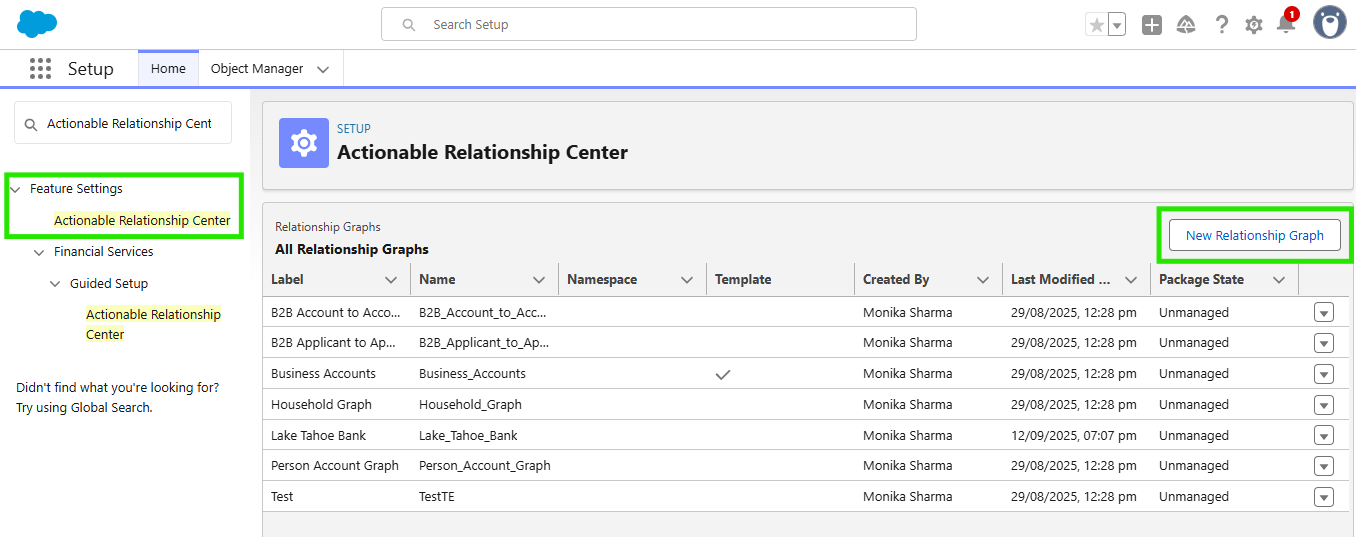
Task: Collapse the Guided Setup tree node
Action: point(55,284)
